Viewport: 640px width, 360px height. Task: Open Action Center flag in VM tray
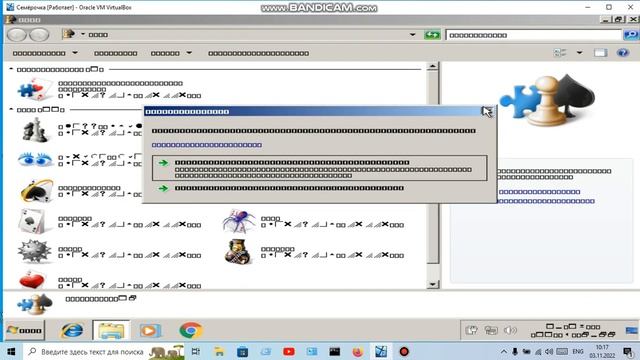[x=471, y=330]
